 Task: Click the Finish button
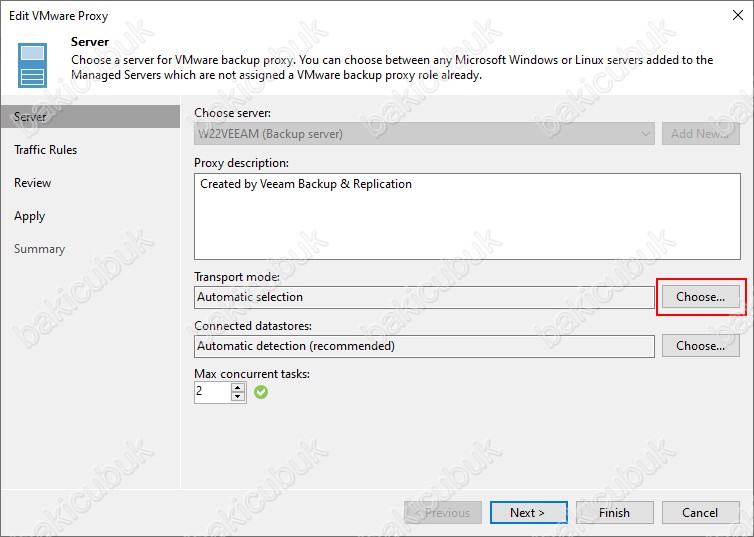point(615,513)
